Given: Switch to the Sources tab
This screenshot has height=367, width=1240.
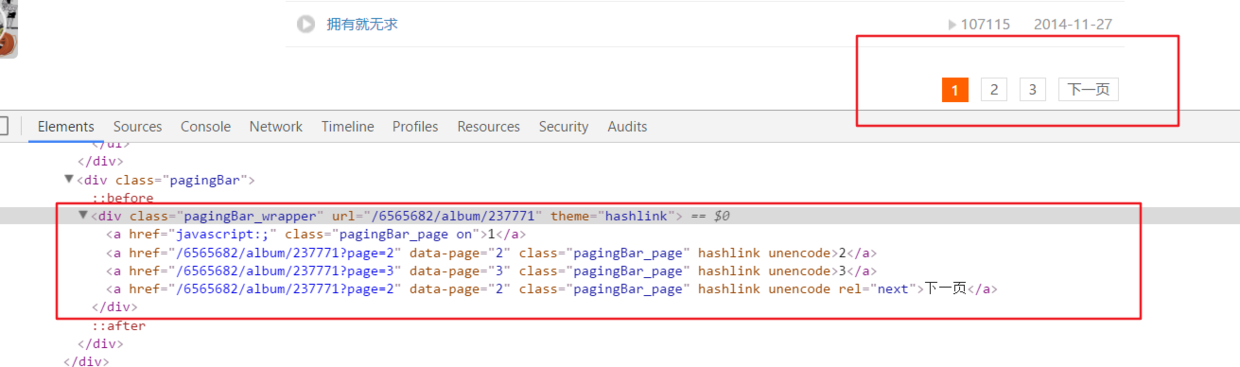Looking at the screenshot, I should 137,127.
